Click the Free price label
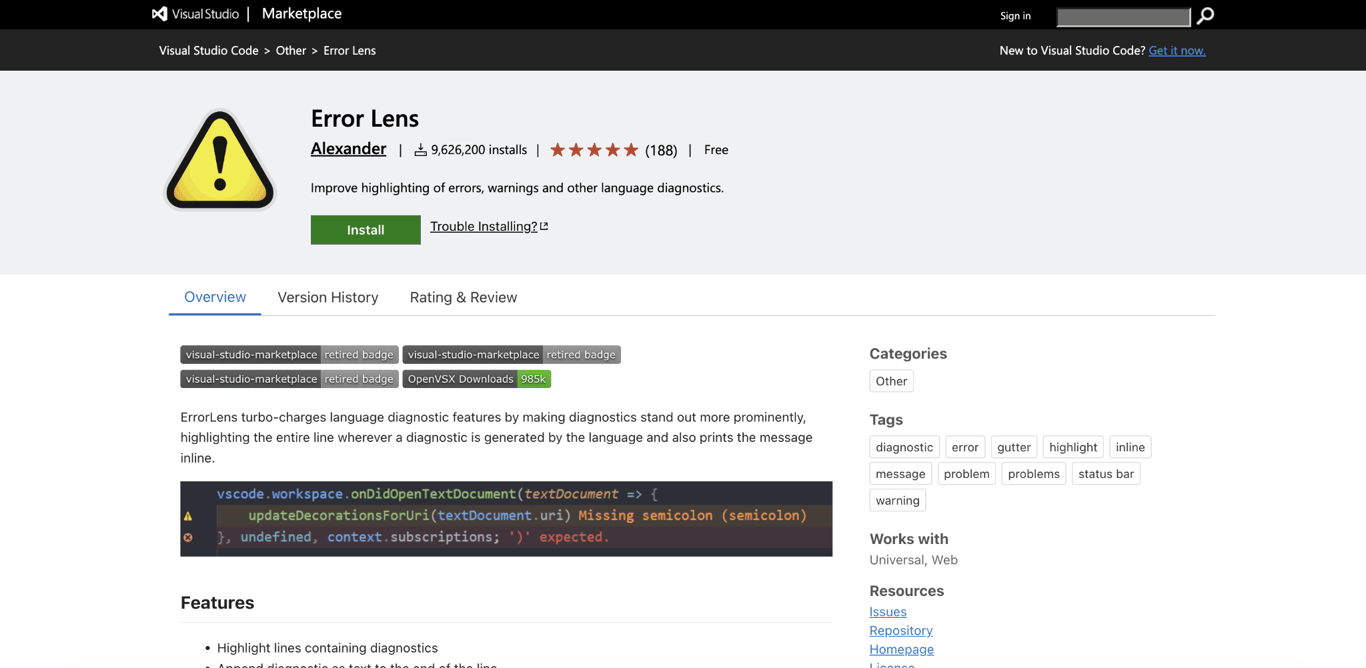The image size is (1366, 668). pyautogui.click(x=716, y=150)
